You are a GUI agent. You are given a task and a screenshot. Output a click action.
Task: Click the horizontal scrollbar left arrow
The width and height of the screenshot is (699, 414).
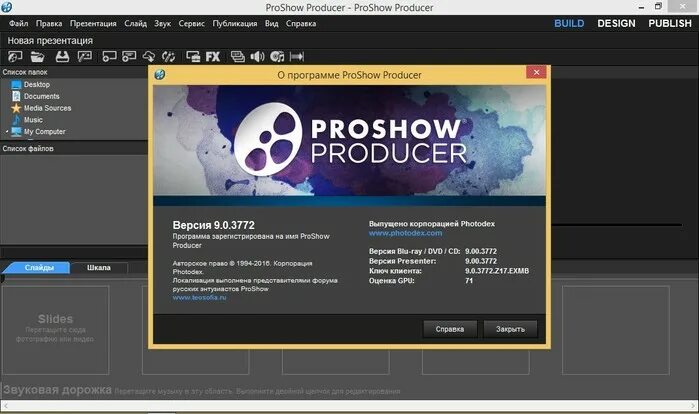pos(5,406)
